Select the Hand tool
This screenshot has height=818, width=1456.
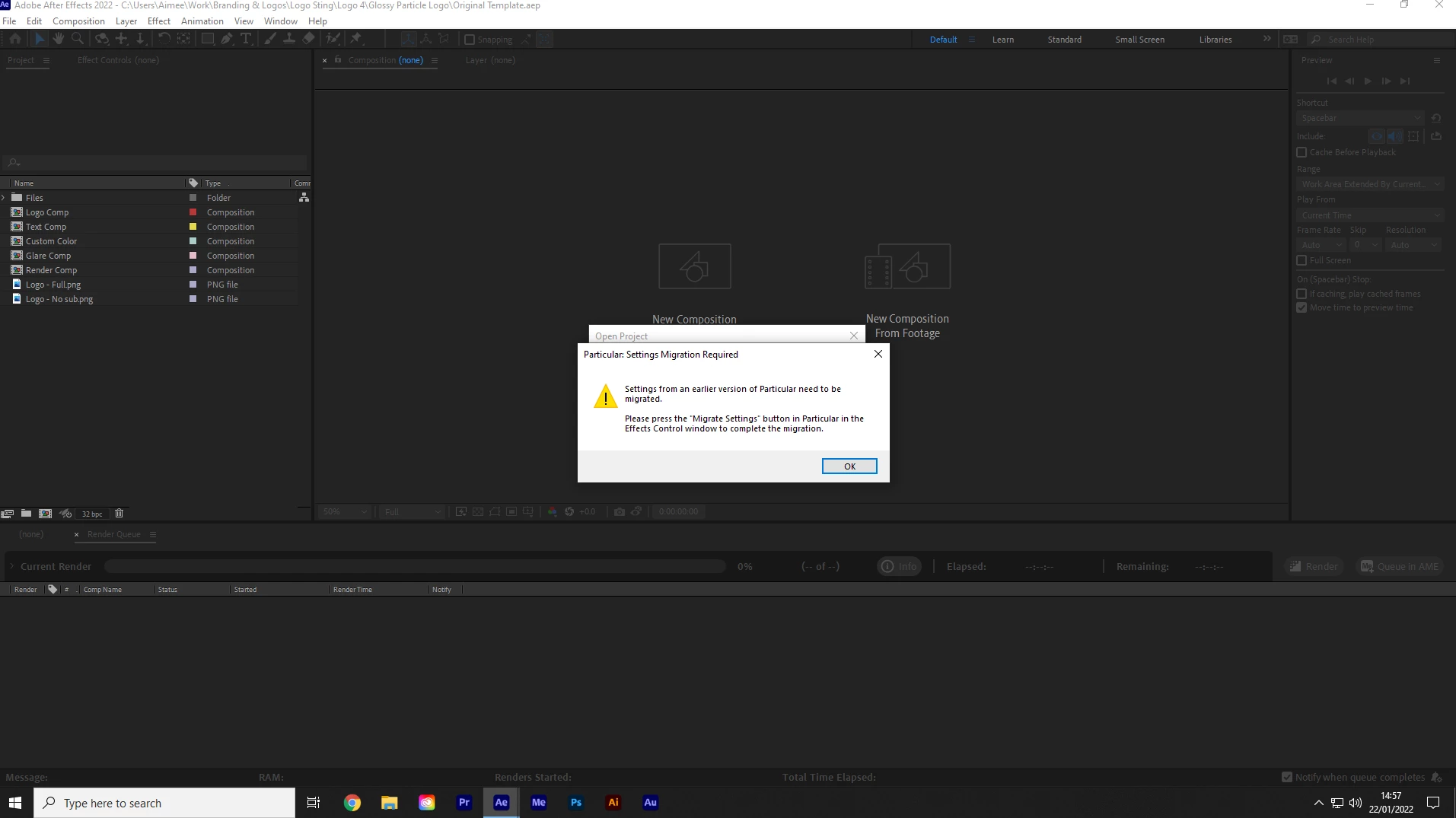(59, 39)
